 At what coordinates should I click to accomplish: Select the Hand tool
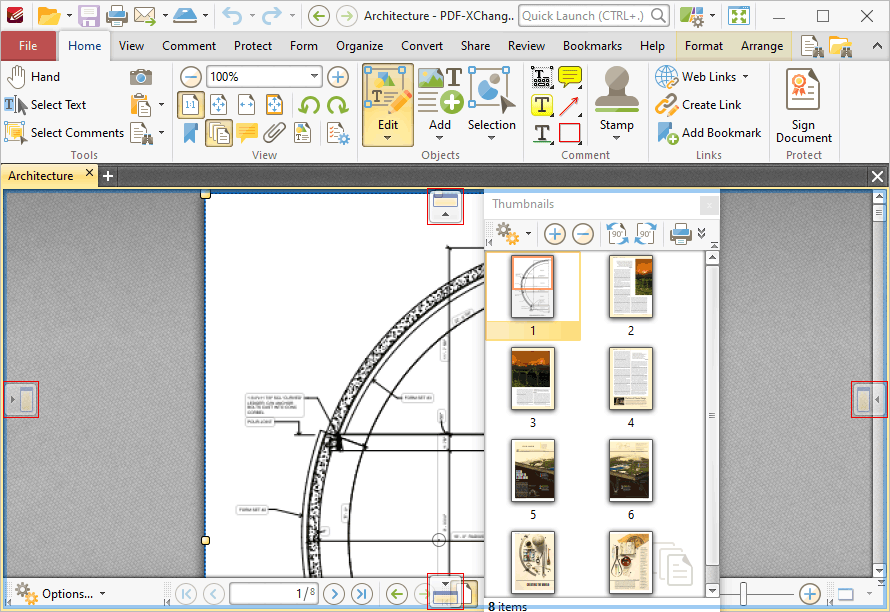coord(33,77)
